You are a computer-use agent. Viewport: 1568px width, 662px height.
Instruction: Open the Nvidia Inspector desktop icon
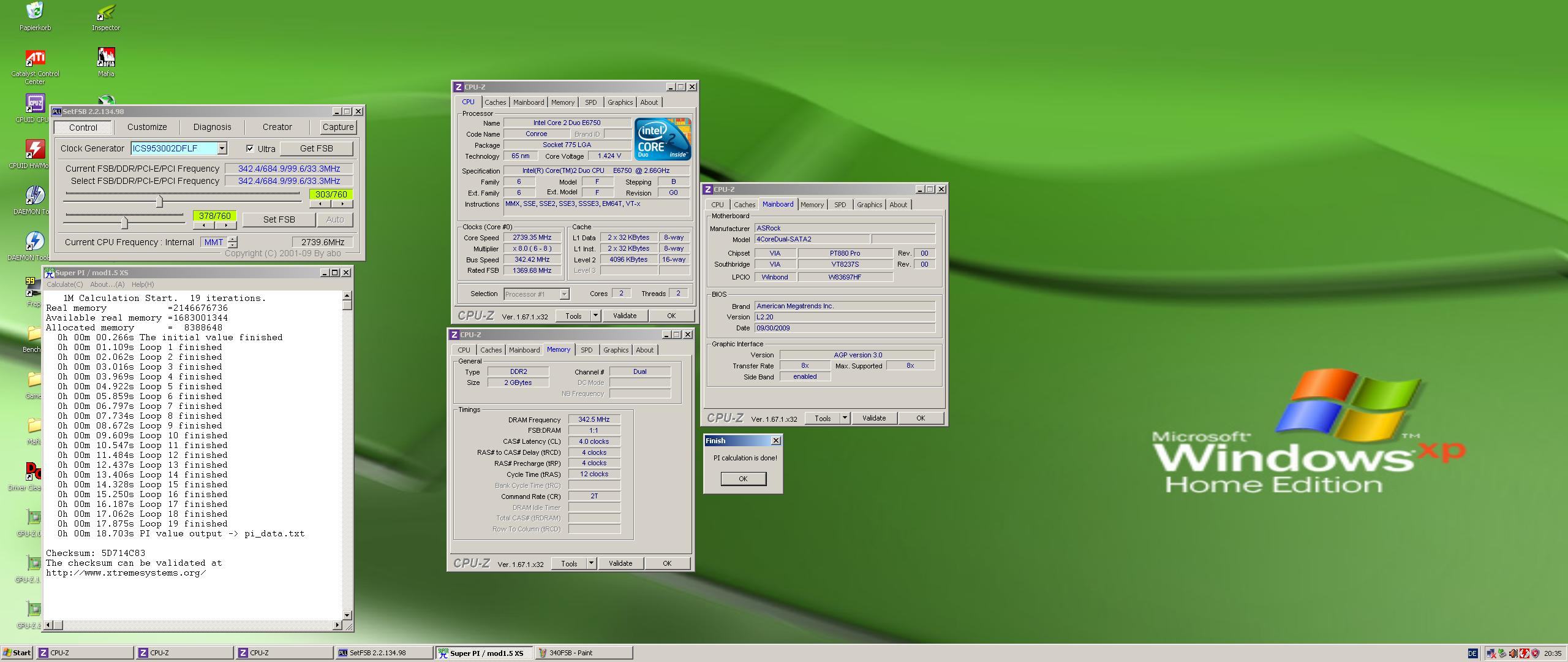[106, 12]
